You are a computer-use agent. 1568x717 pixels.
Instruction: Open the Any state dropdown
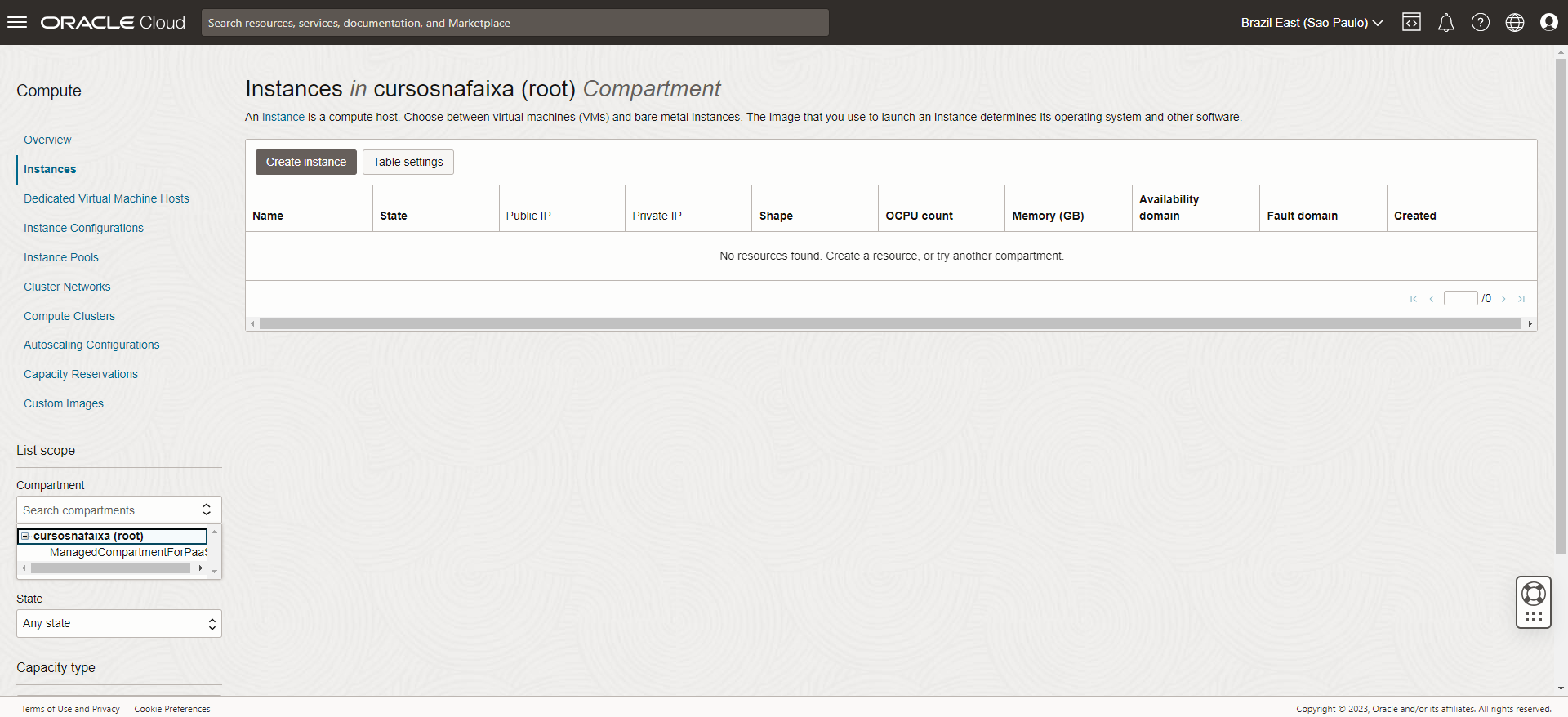point(119,624)
